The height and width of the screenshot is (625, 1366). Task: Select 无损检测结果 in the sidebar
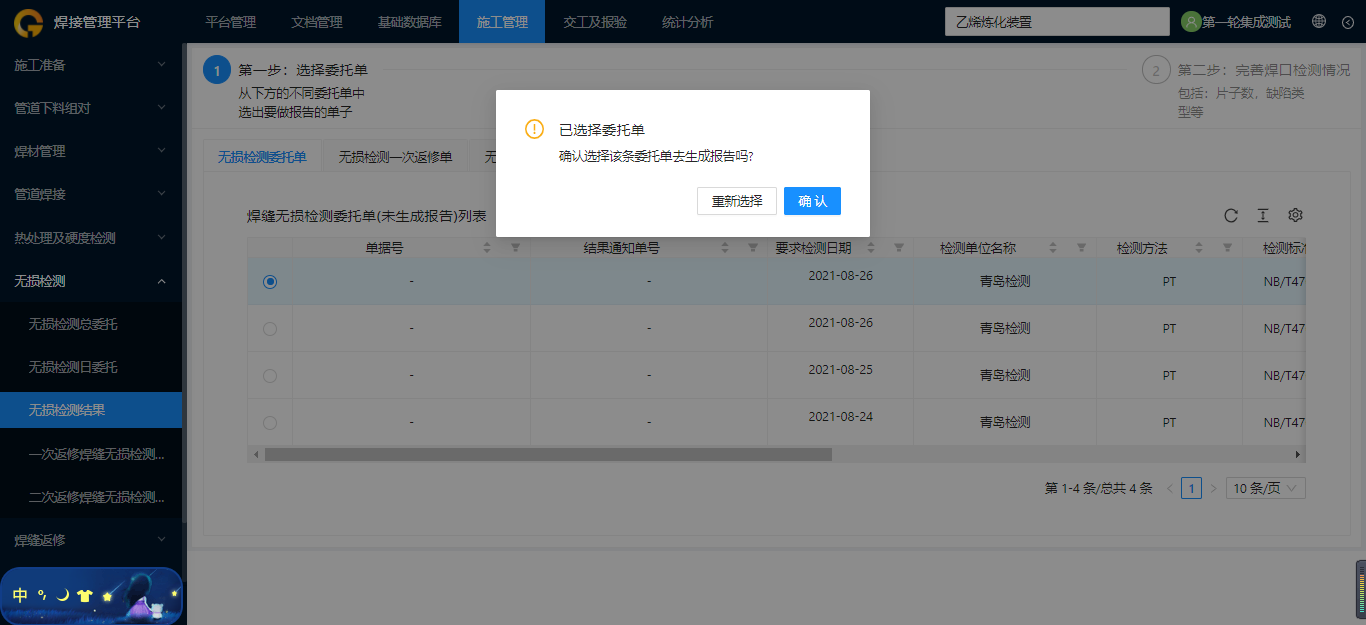(x=91, y=410)
